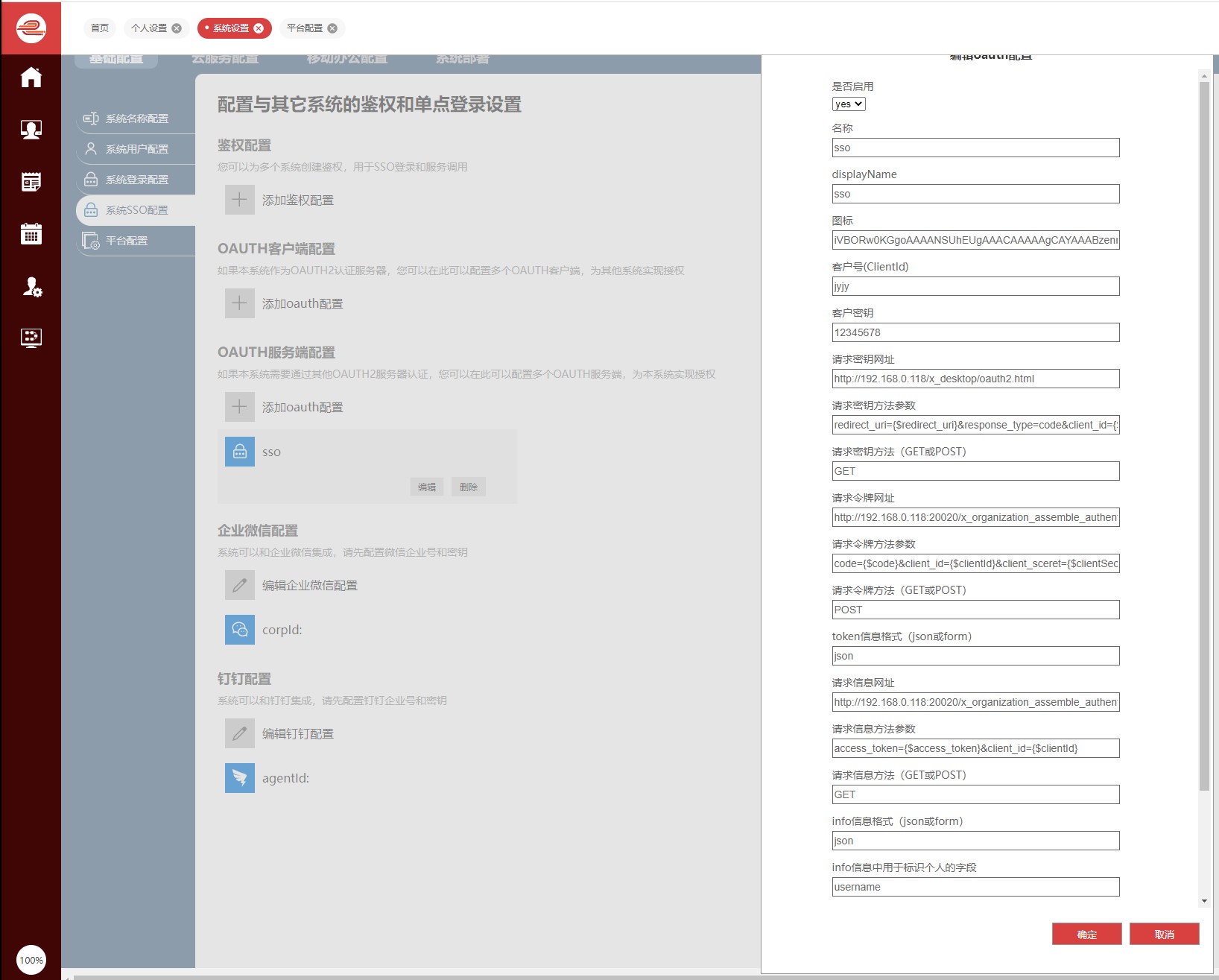The height and width of the screenshot is (980, 1219).
Task: Open 系统登录配置 in the settings menu
Action: click(136, 180)
